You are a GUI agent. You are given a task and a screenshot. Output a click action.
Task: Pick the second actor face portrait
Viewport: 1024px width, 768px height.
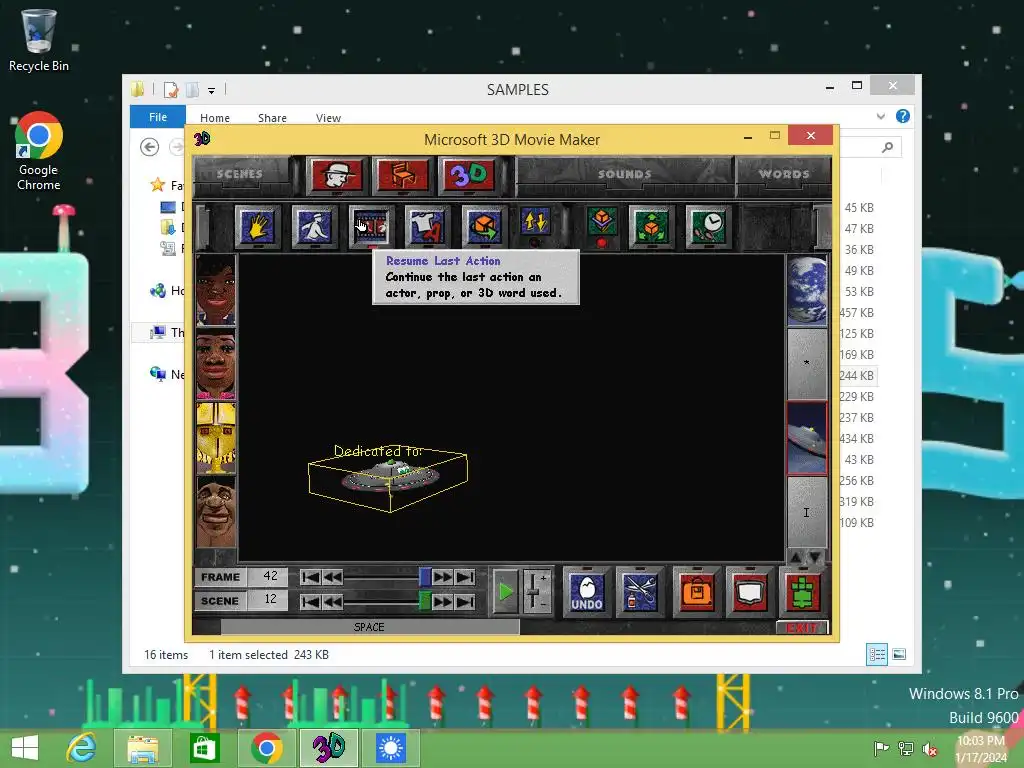[x=216, y=364]
